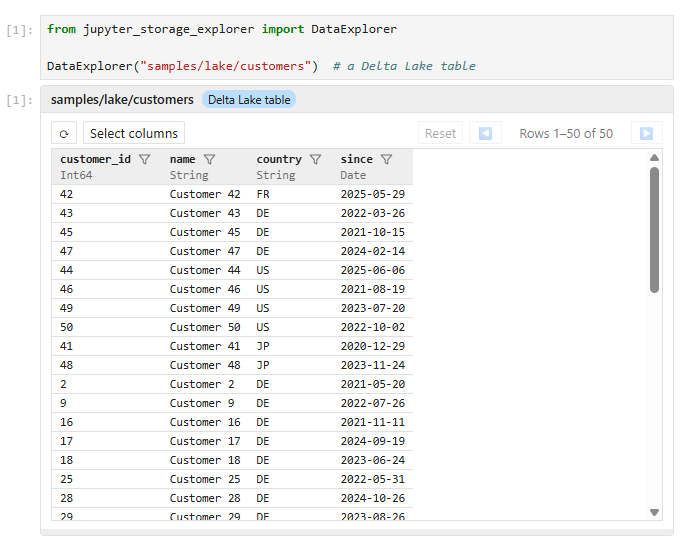Select cell Customer 45
The image size is (681, 537).
(x=205, y=232)
